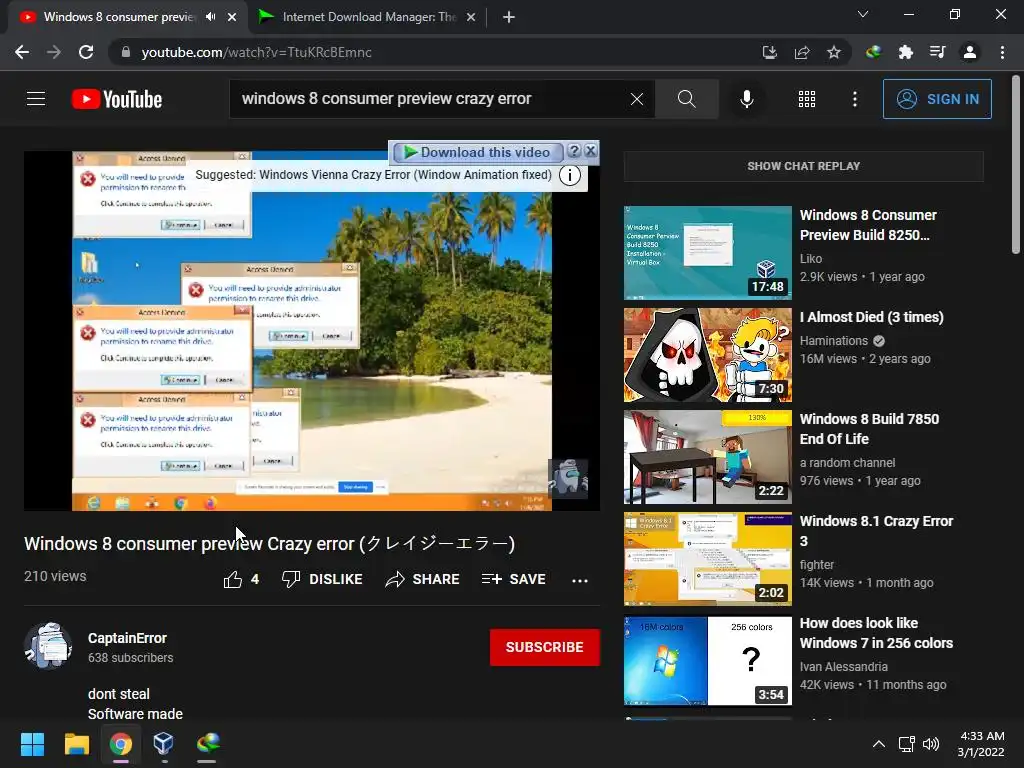Go to the YouTube home logo

point(117,99)
